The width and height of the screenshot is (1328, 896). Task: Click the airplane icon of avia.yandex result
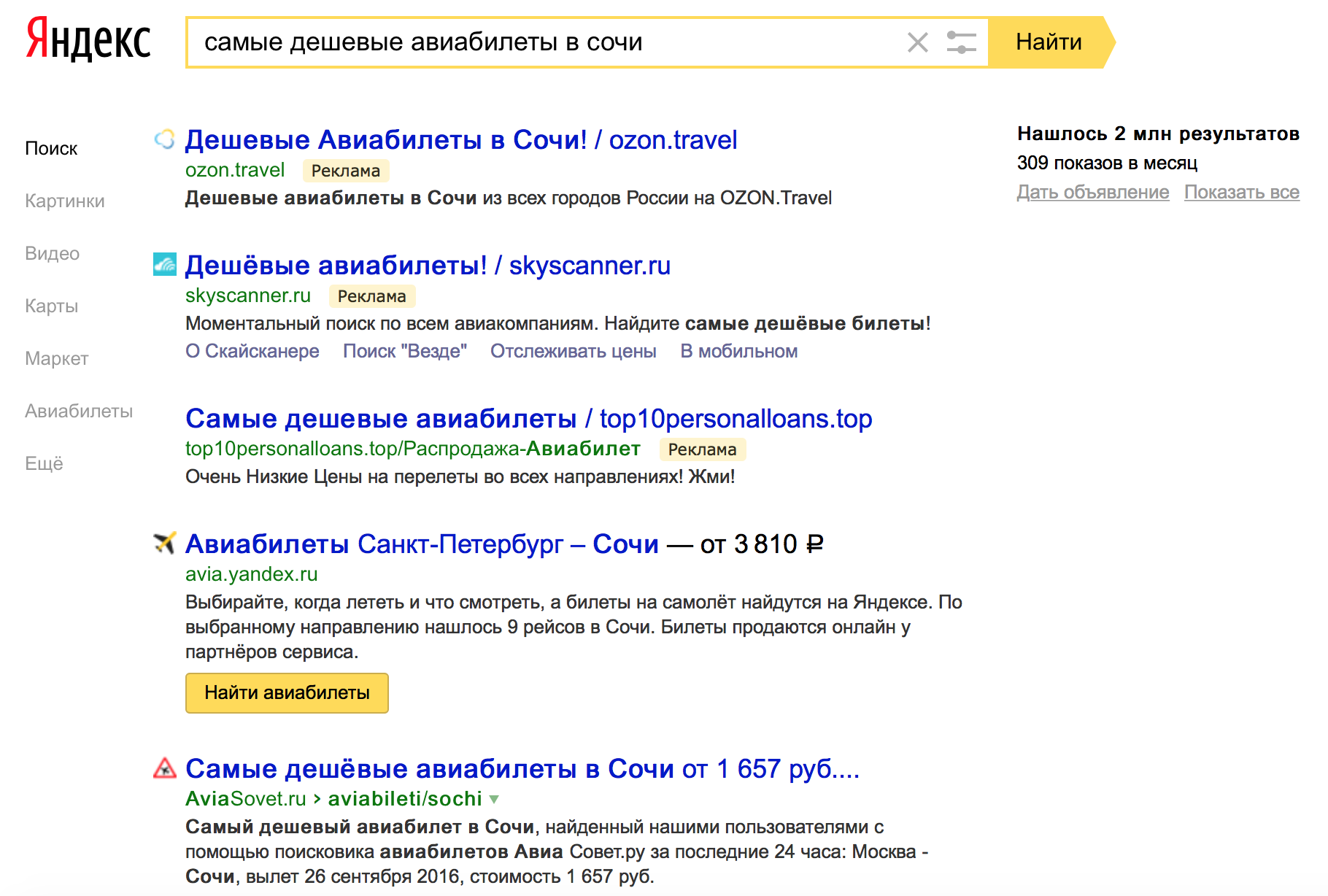[165, 543]
